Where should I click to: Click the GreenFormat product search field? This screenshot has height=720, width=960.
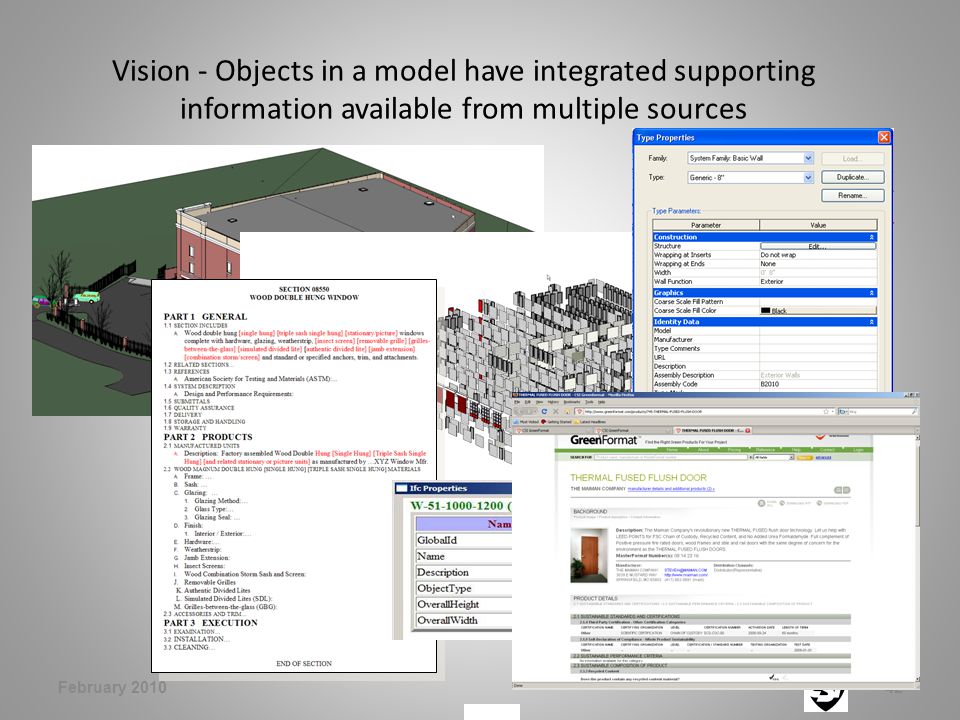pyautogui.click(x=671, y=457)
